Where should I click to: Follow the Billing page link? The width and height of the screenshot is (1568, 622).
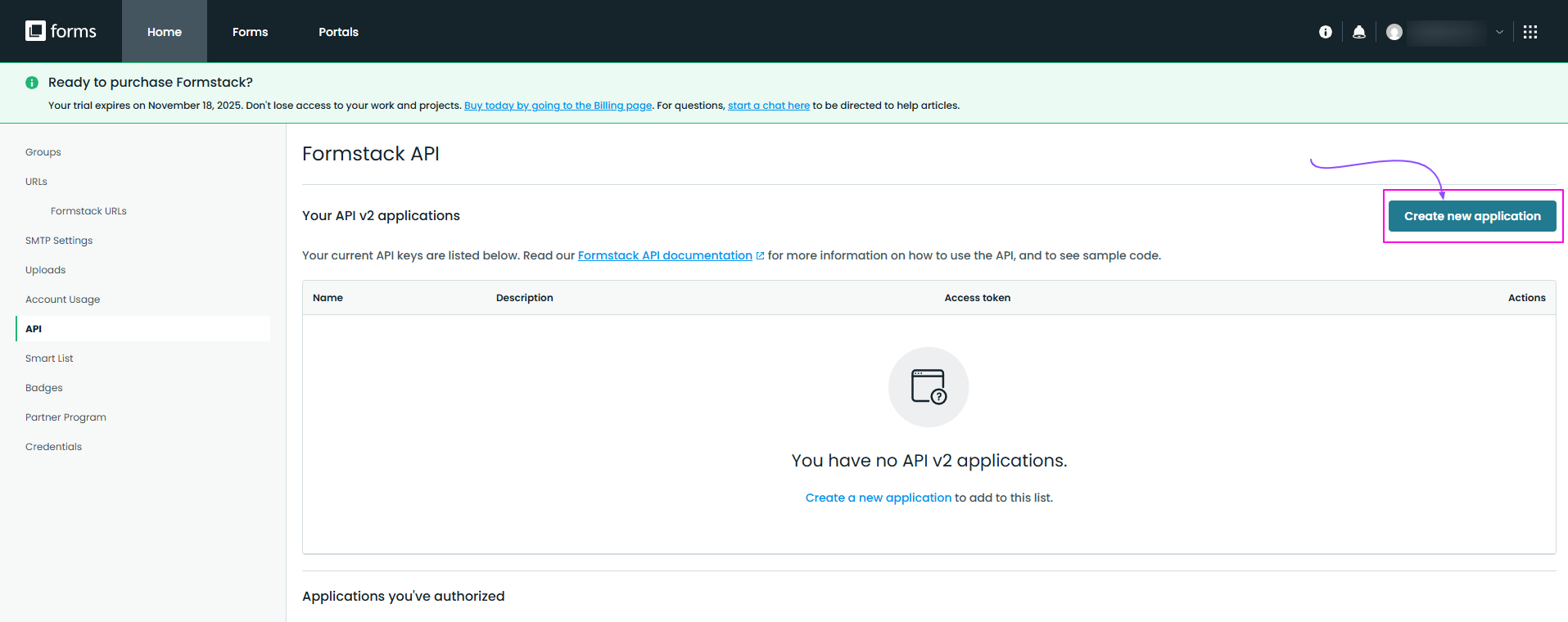click(558, 106)
